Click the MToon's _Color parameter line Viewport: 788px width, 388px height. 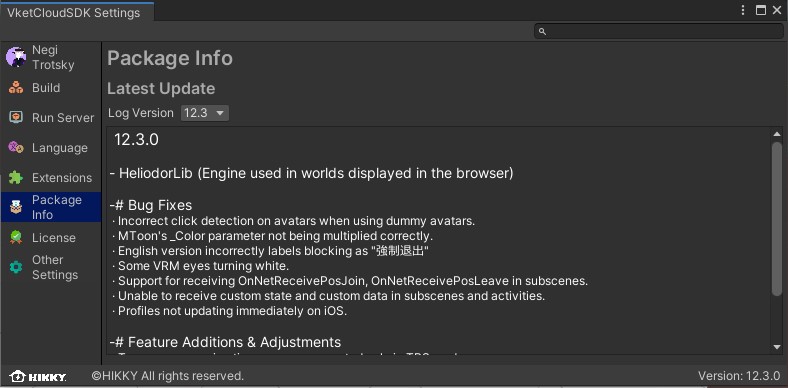pos(272,236)
